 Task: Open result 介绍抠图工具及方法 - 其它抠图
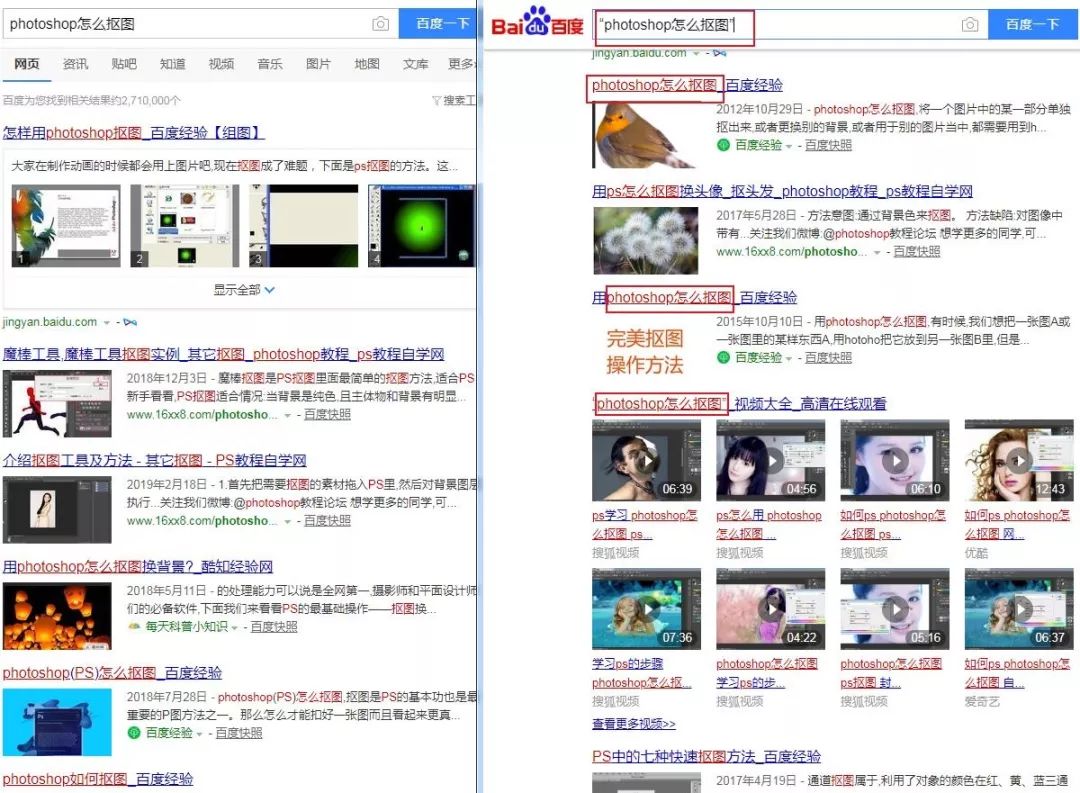(154, 460)
